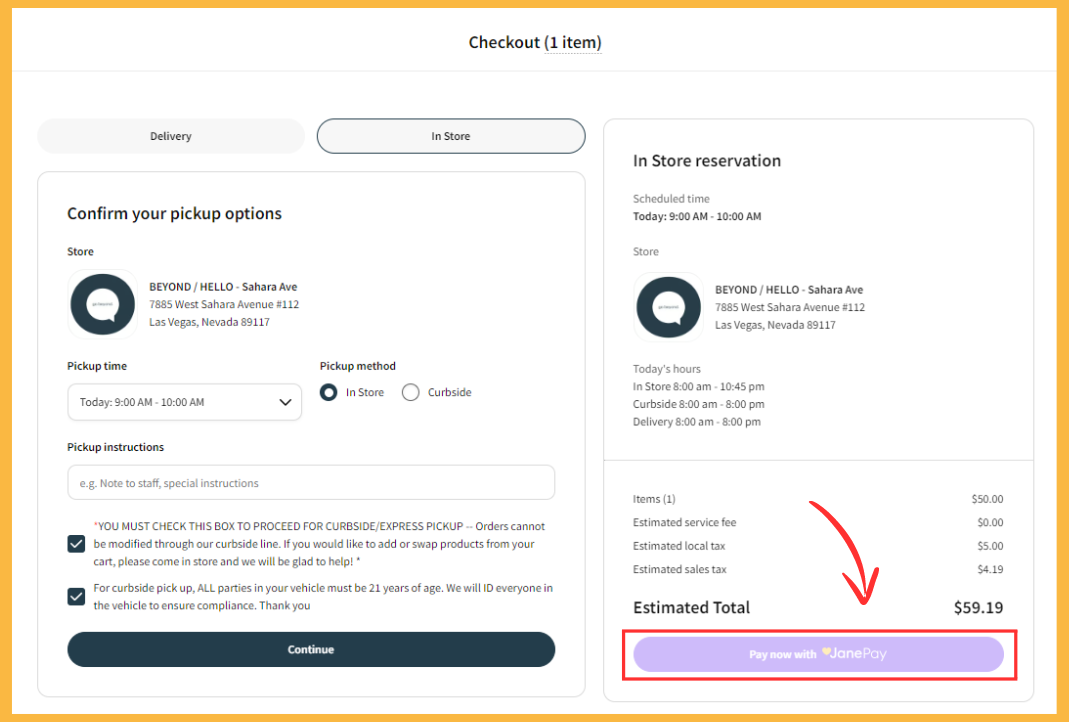Open the Pickup time dropdown
Image resolution: width=1069 pixels, height=722 pixels.
tap(184, 402)
